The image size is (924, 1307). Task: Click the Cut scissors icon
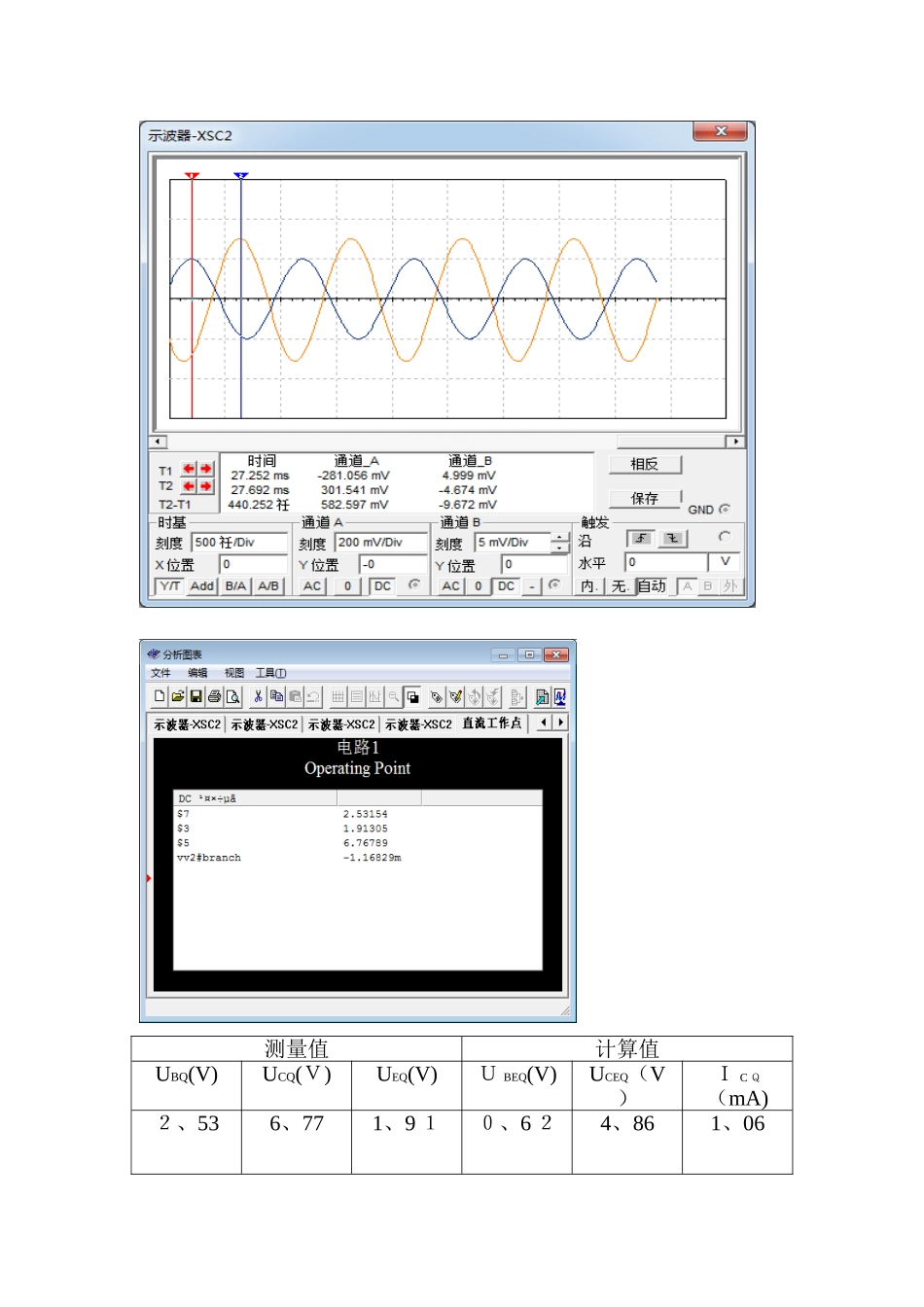258,696
